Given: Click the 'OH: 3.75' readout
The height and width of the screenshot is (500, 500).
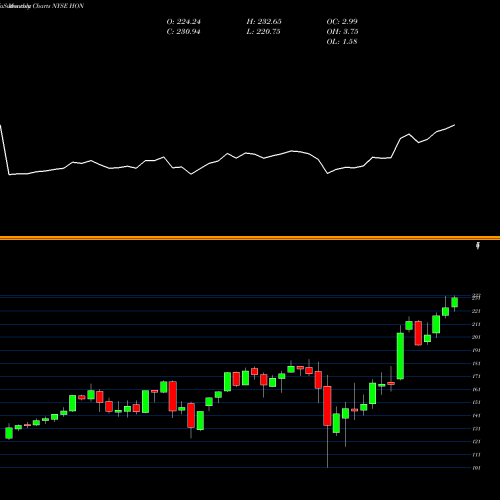Looking at the screenshot, I should [342, 32].
